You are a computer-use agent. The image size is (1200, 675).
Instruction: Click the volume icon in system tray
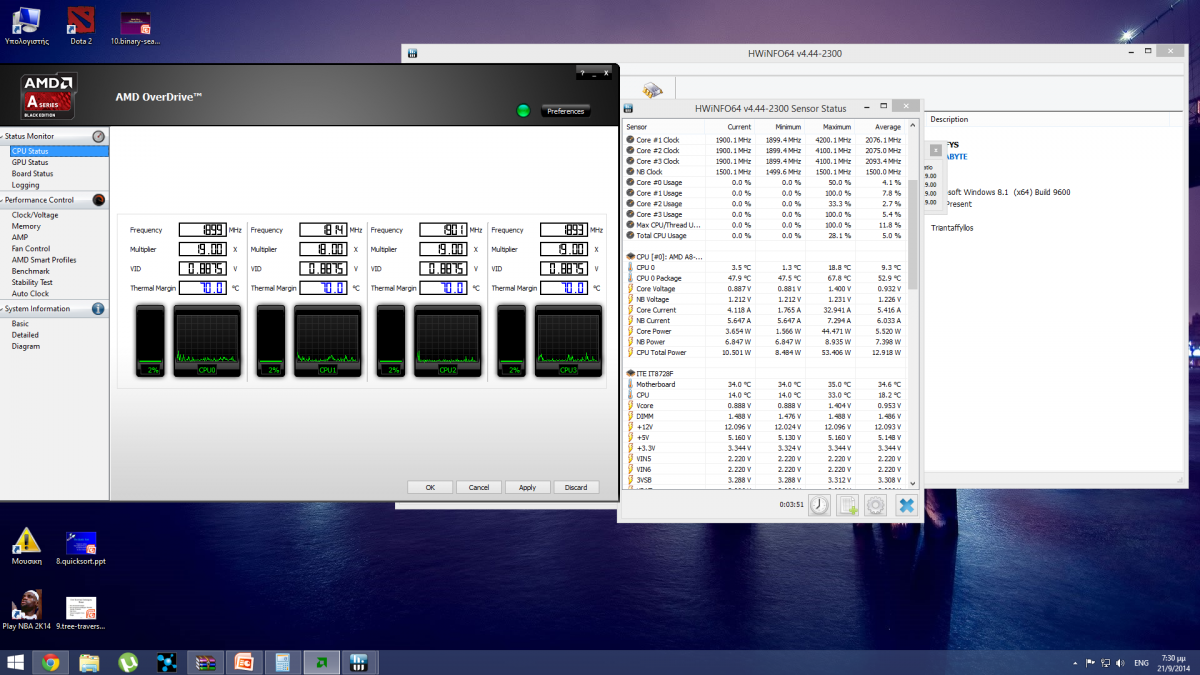coord(1120,663)
